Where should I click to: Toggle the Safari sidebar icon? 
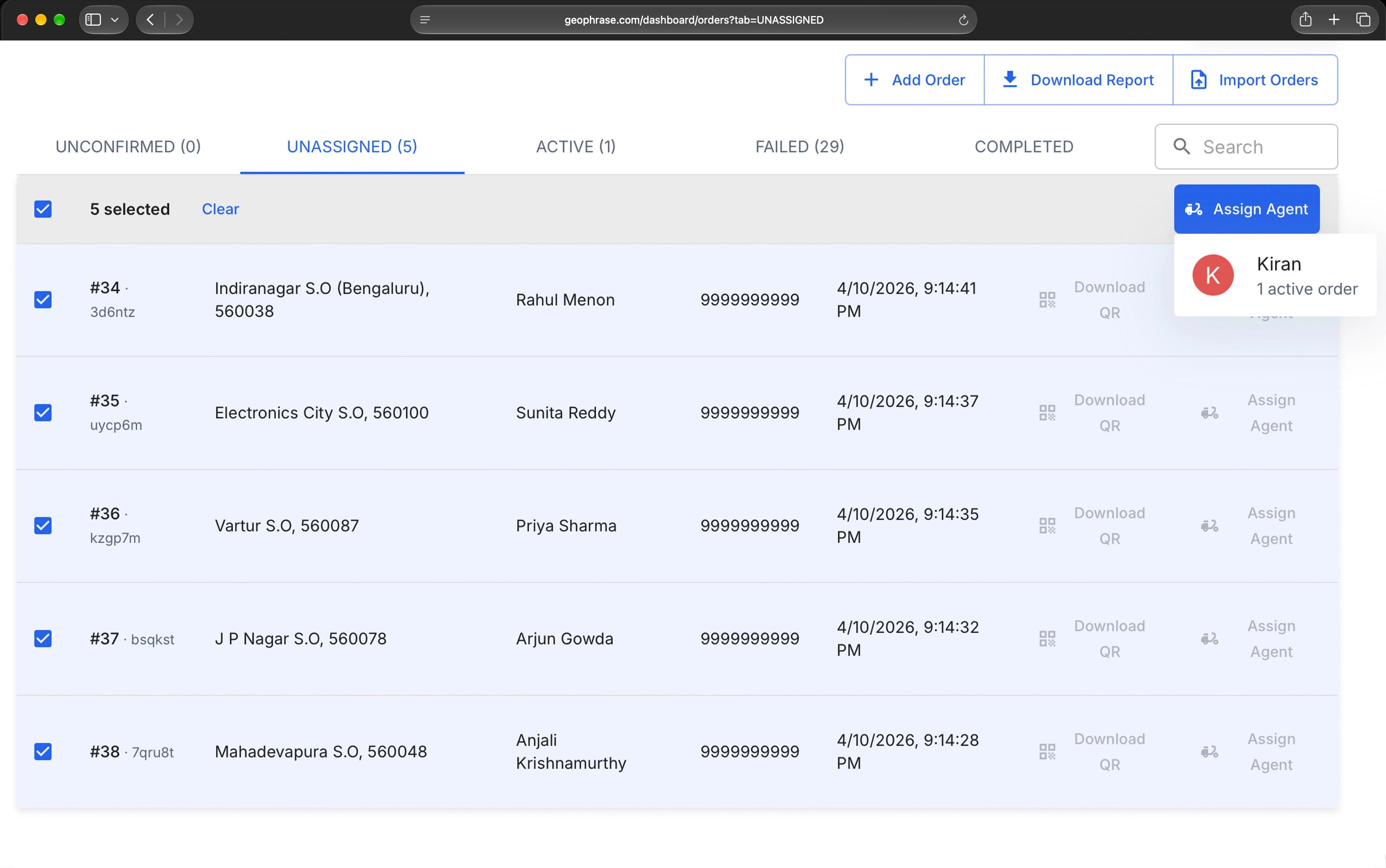click(93, 20)
